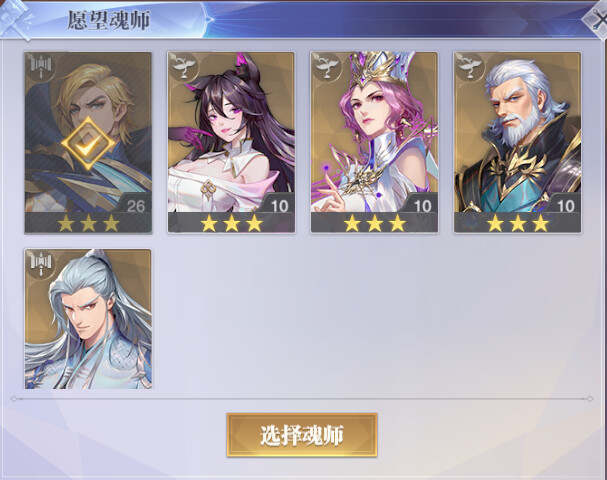Click the hammer emblem beside 愿望魂师 title
The image size is (607, 480).
pos(16,19)
